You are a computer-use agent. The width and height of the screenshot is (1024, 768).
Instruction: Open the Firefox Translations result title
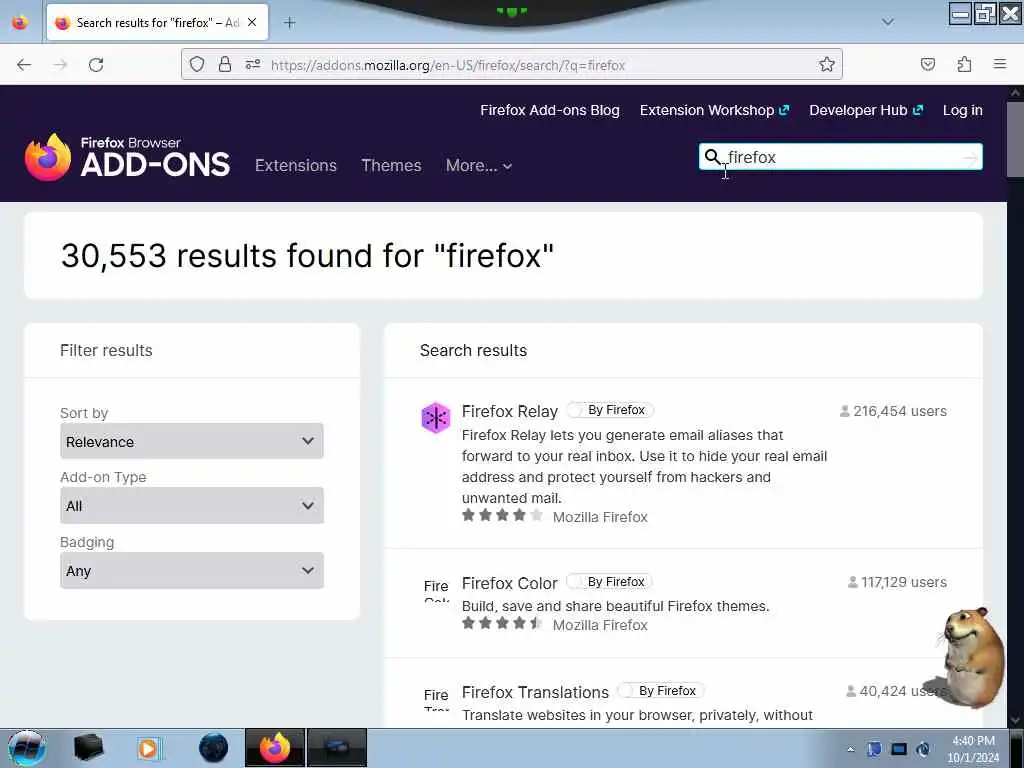tap(535, 692)
